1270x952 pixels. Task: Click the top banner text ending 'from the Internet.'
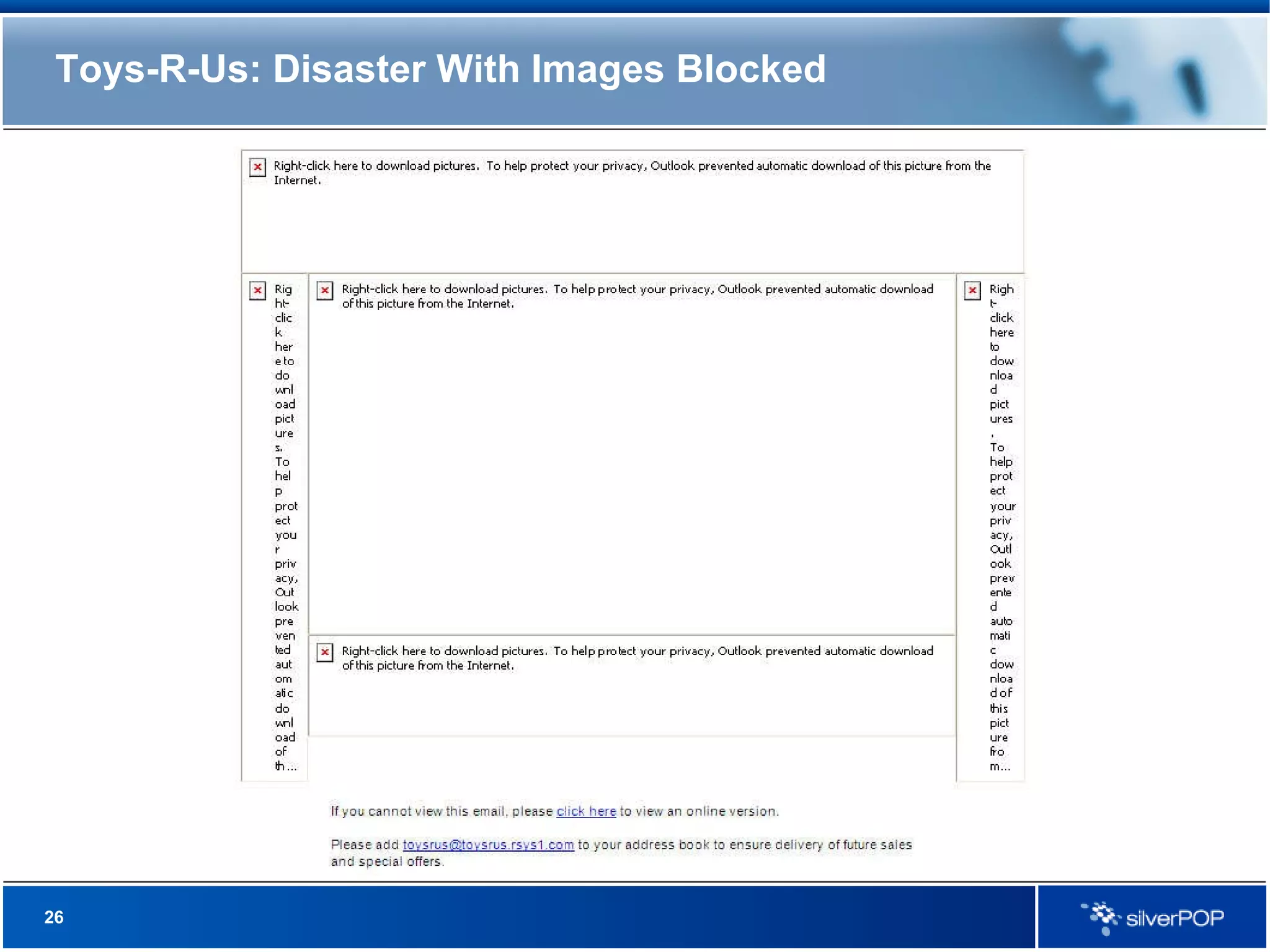633,173
